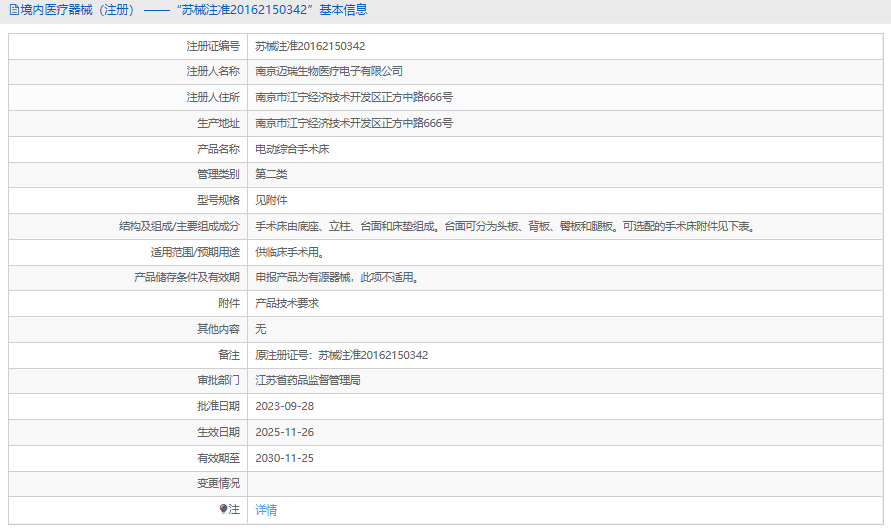891x530 pixels.
Task: Click approval department 江苏省药品监督管理局
Action: pyautogui.click(x=307, y=380)
